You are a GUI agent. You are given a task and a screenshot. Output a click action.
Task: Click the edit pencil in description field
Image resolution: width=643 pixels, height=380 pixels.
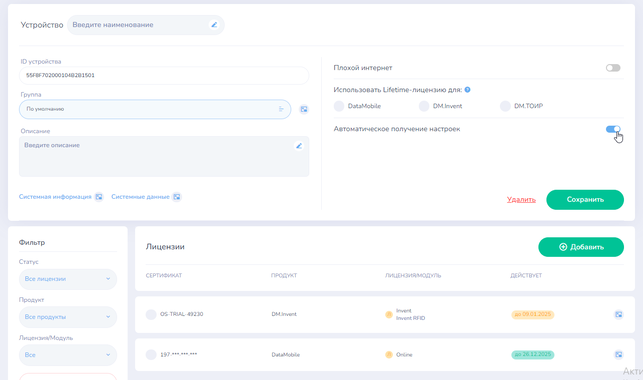[x=299, y=146]
